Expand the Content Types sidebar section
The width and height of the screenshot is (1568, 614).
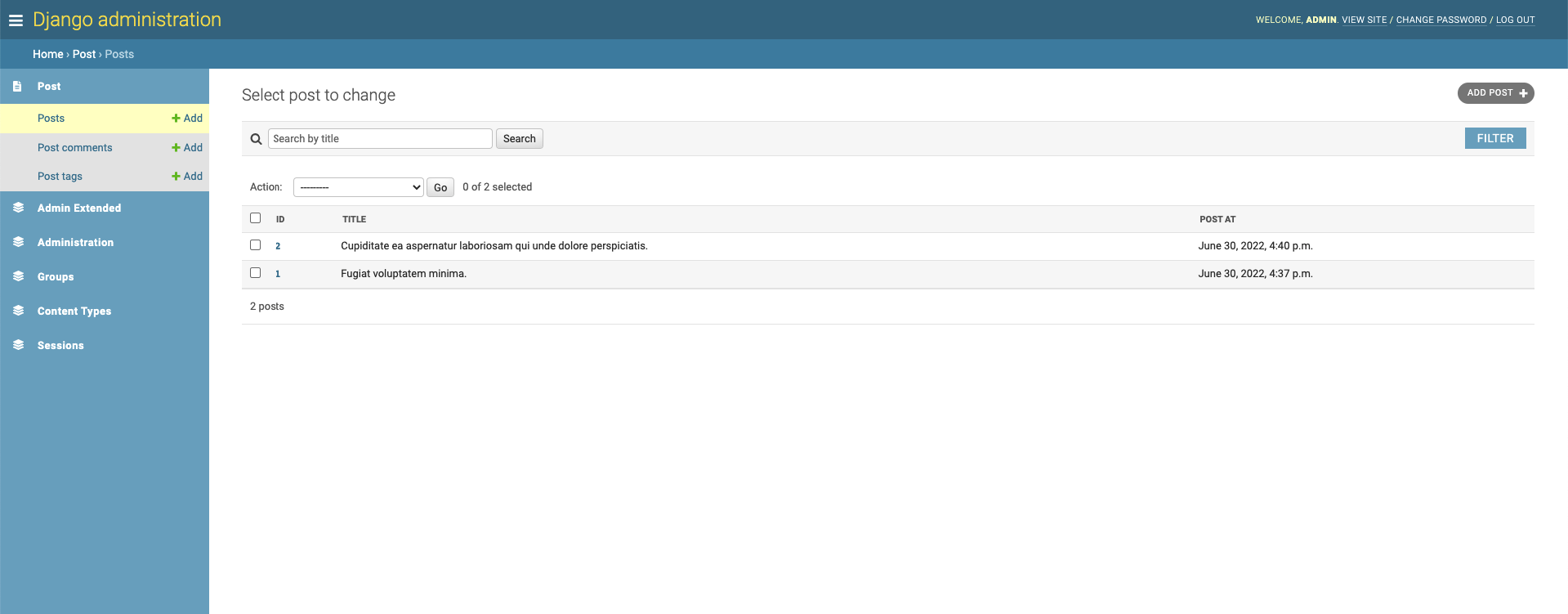click(x=74, y=311)
